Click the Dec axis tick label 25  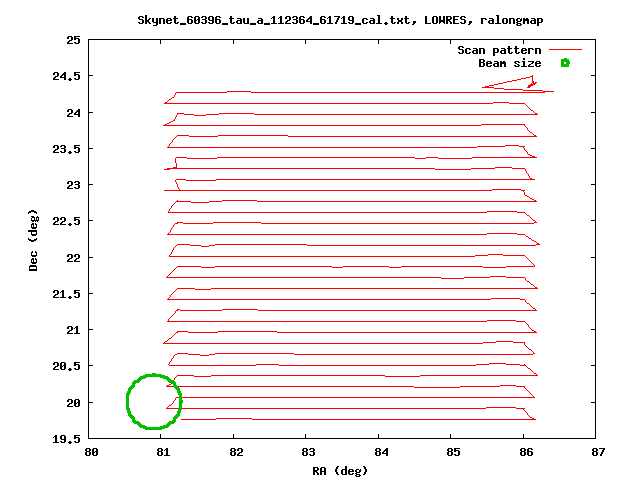tap(73, 40)
